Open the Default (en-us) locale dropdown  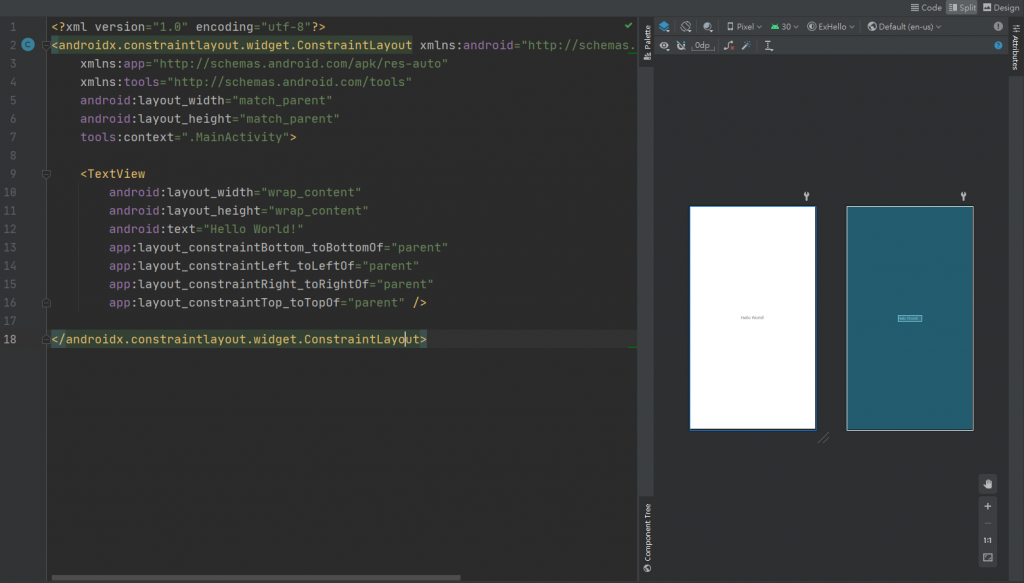[x=904, y=27]
